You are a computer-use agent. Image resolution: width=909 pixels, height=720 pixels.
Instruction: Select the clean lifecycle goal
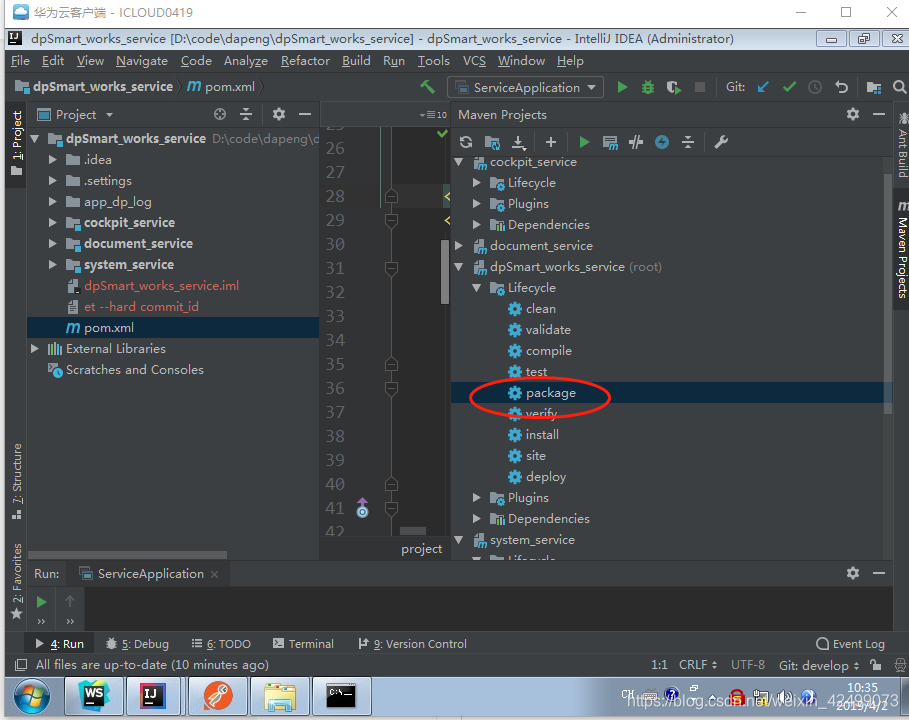[x=540, y=309]
